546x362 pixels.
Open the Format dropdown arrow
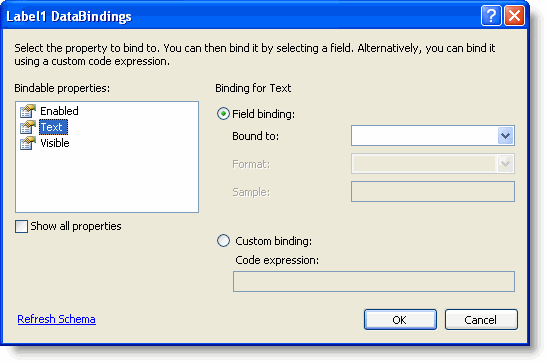505,164
